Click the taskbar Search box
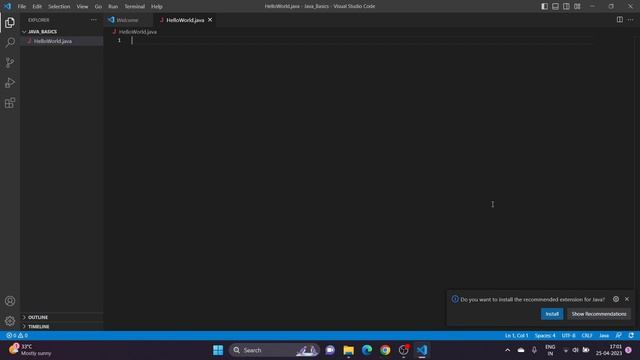The image size is (640, 360). 274,350
